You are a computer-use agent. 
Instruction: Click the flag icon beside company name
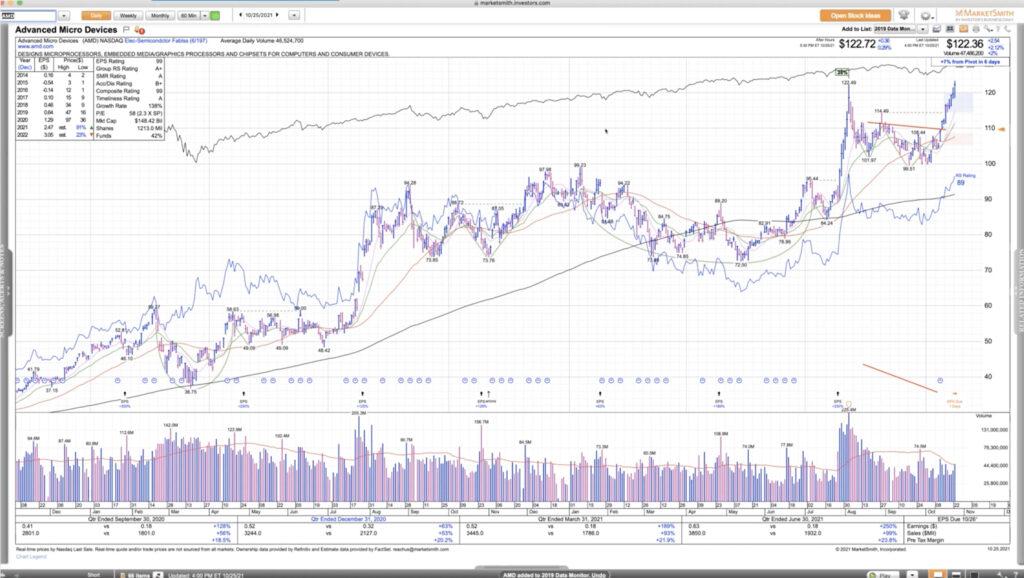tap(127, 30)
